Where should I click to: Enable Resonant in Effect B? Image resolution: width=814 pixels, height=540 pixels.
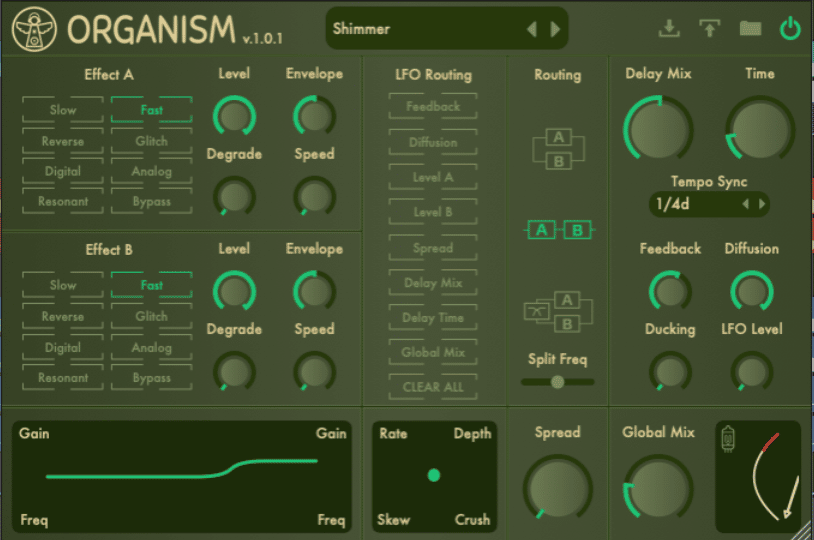pyautogui.click(x=63, y=377)
